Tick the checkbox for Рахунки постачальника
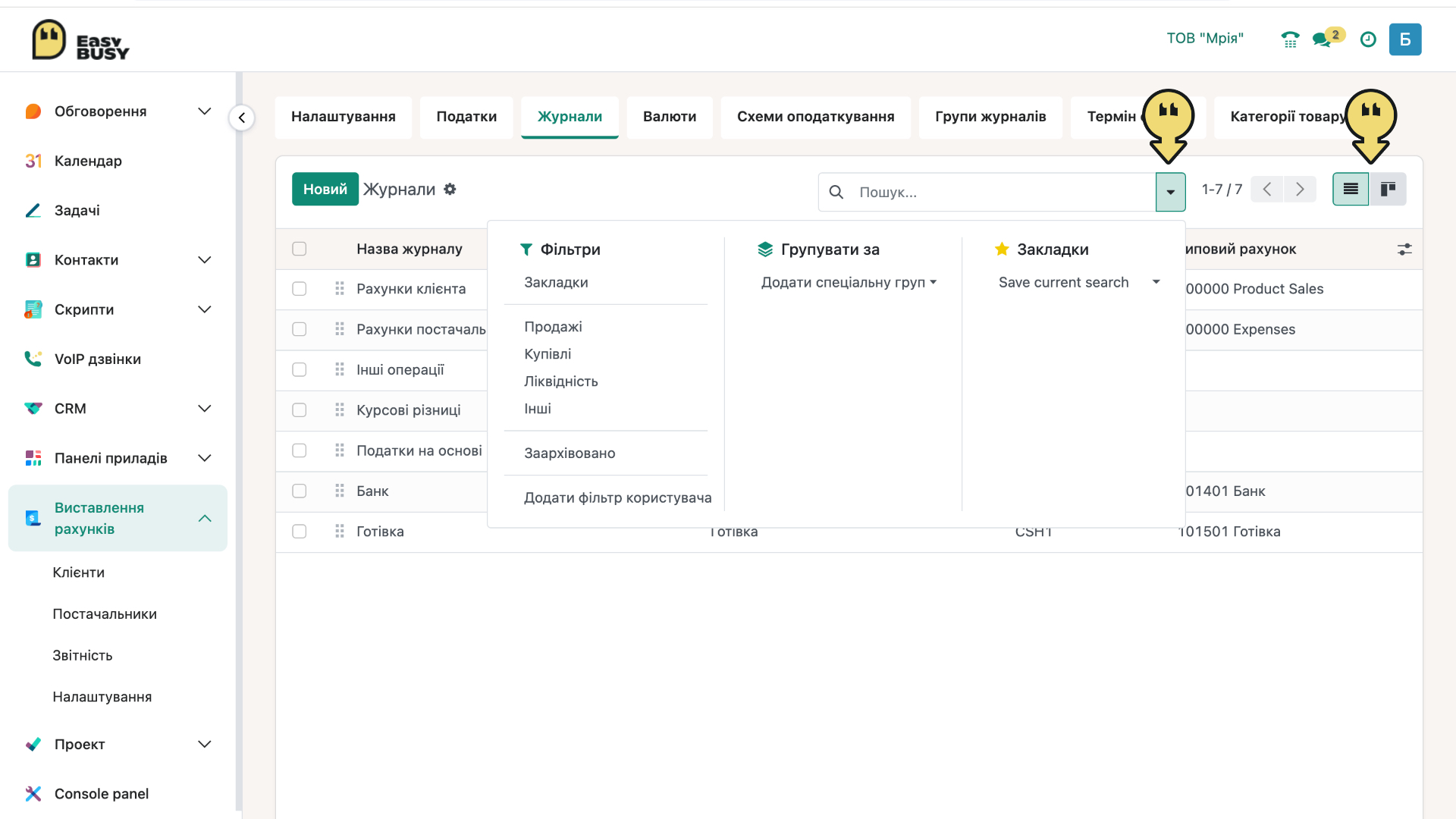Screen dimensions: 1456x819 click(300, 329)
